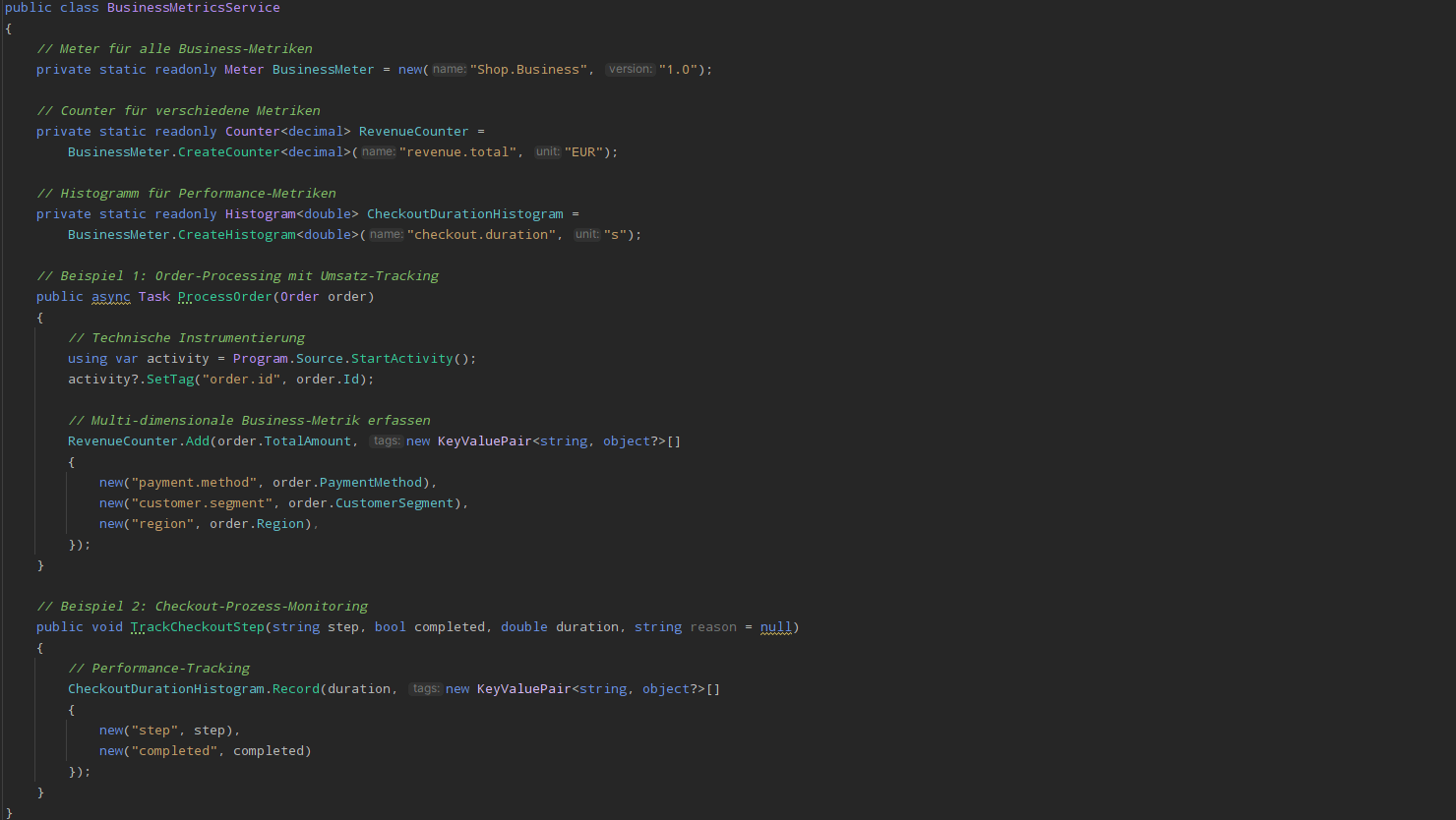Click the ProcessOrder method name
The image size is (1456, 820).
[x=224, y=297]
